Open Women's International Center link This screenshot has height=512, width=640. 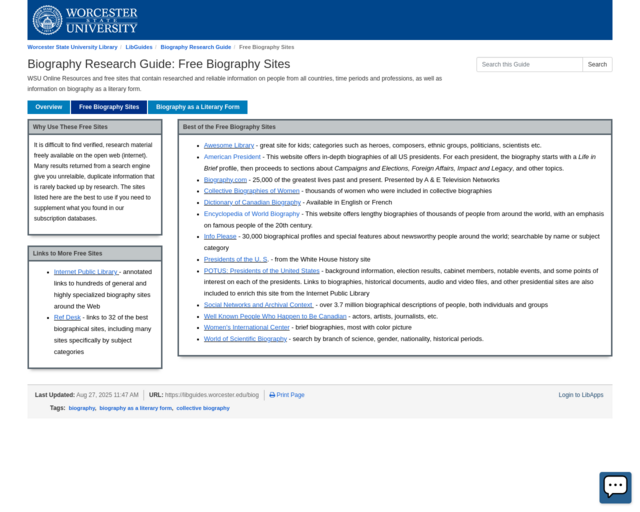coord(247,327)
